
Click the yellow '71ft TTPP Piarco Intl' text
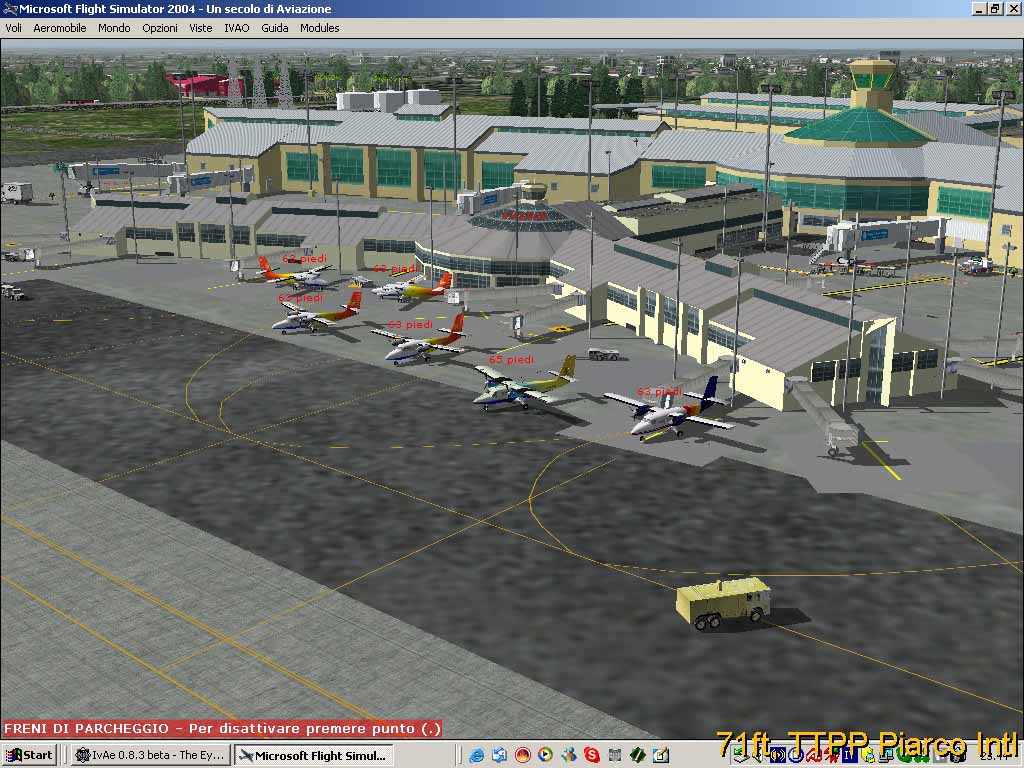(x=867, y=744)
